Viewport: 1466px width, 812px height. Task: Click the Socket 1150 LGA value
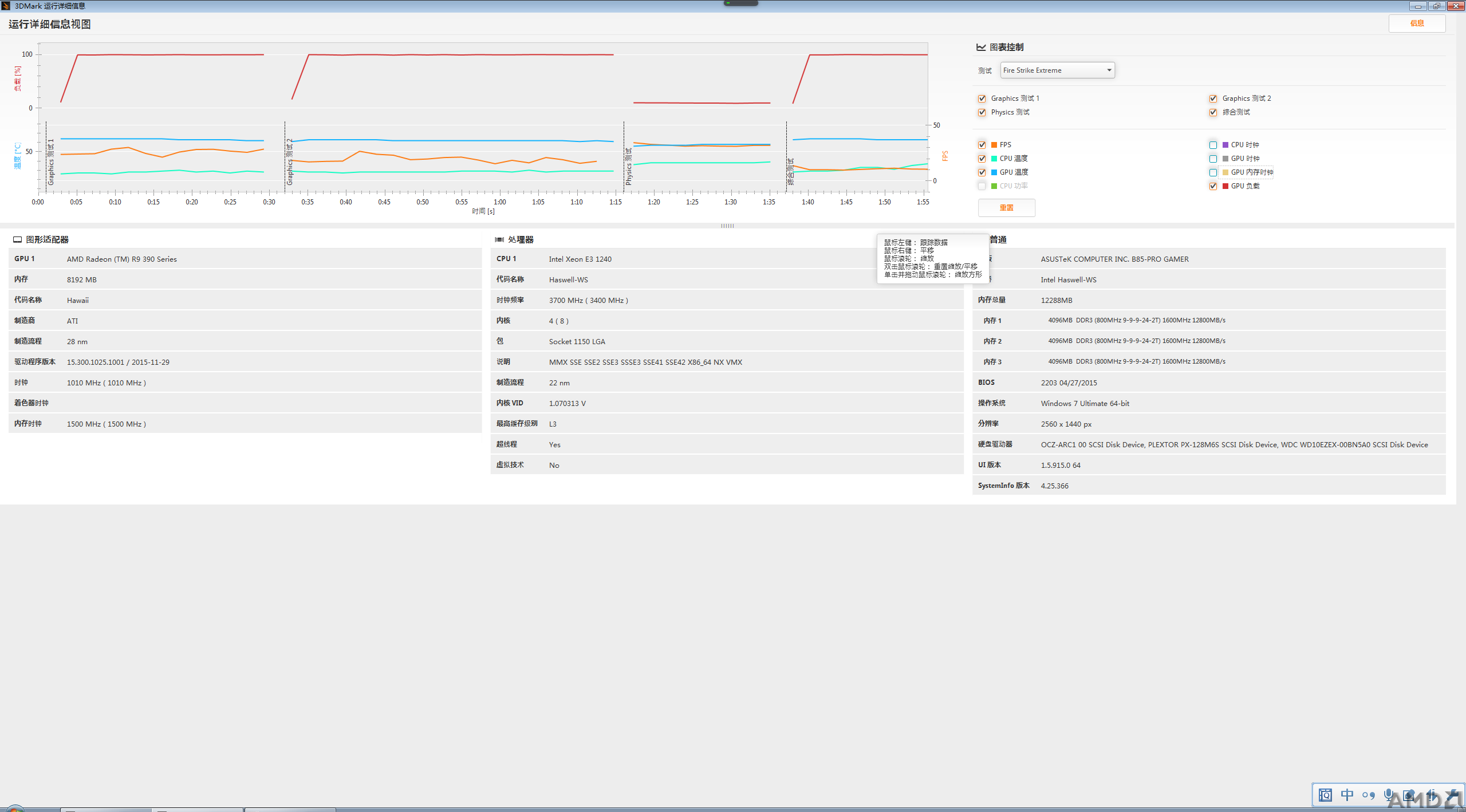[577, 342]
